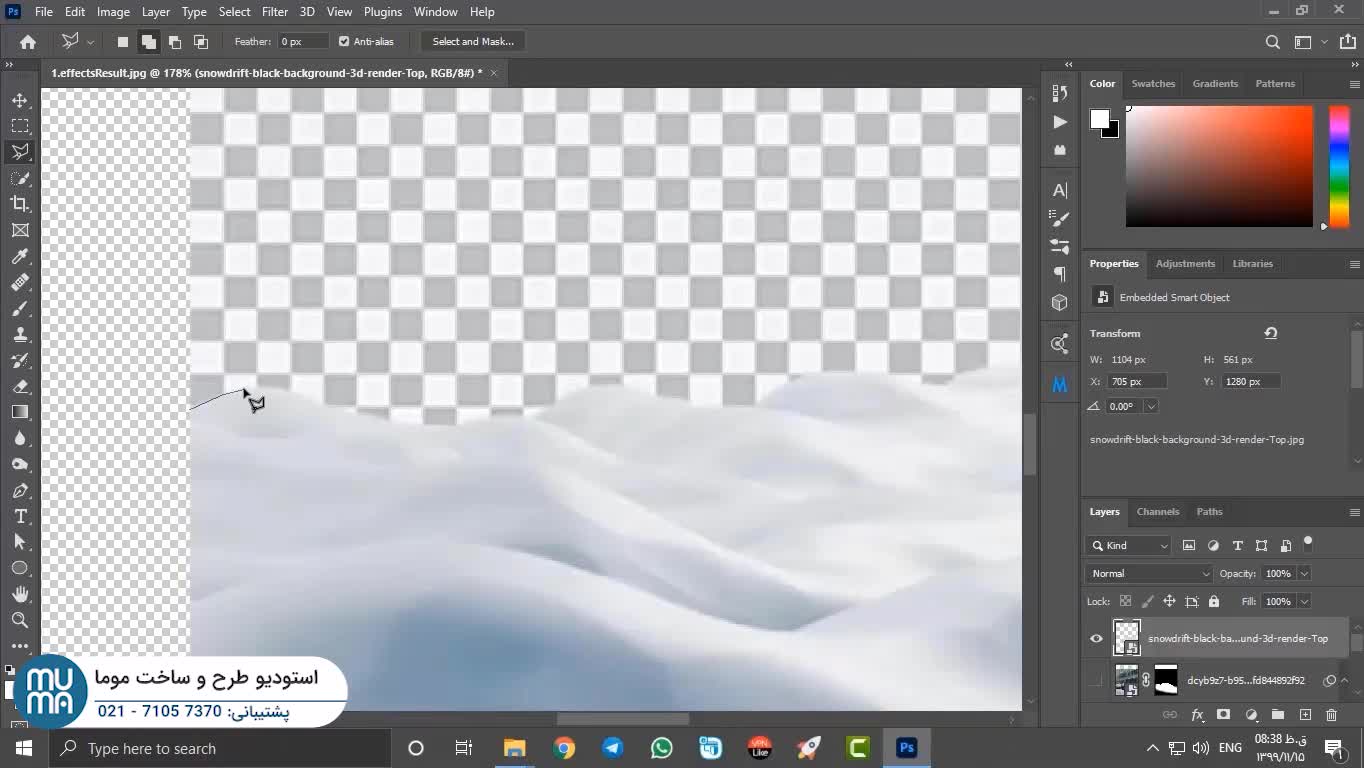Image resolution: width=1364 pixels, height=768 pixels.
Task: Expand the layer Opacity dropdown arrow
Action: (1303, 574)
